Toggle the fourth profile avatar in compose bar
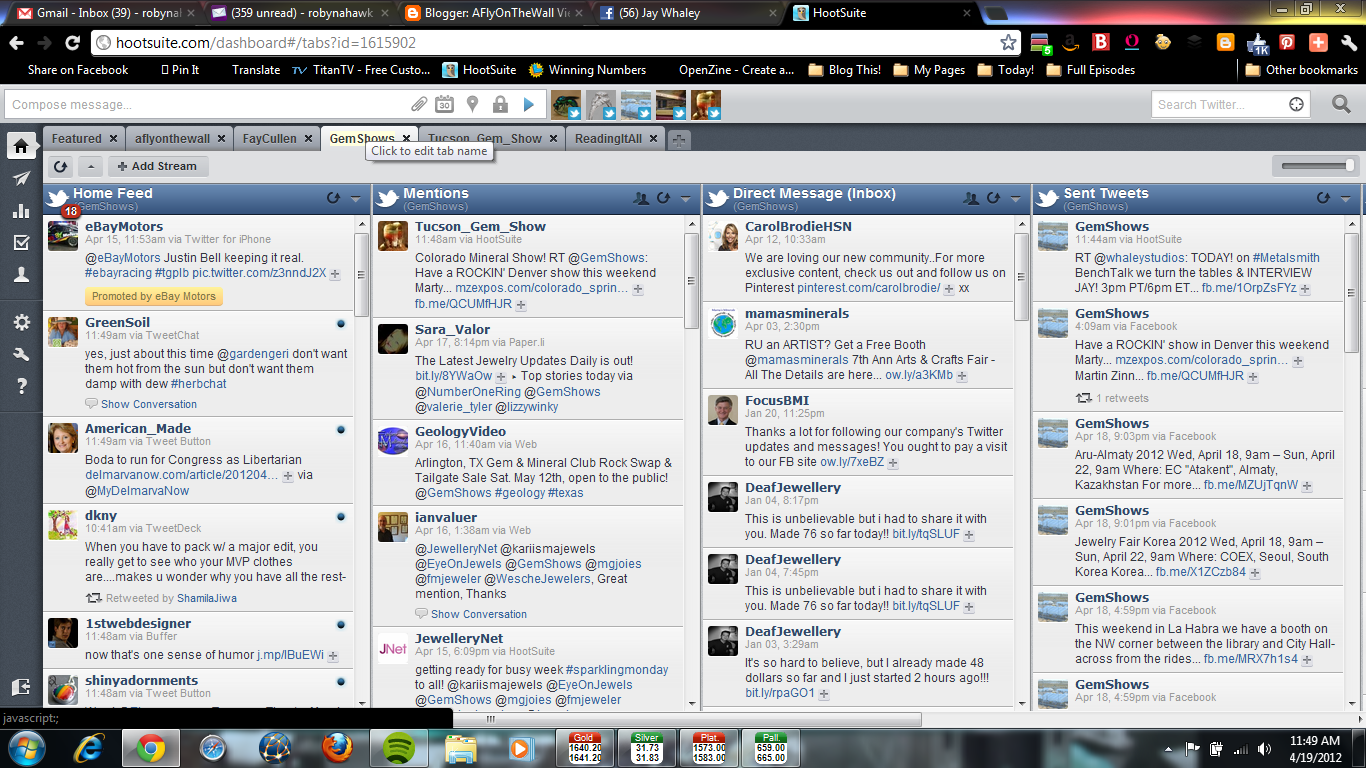Image resolution: width=1366 pixels, height=768 pixels. pos(671,104)
